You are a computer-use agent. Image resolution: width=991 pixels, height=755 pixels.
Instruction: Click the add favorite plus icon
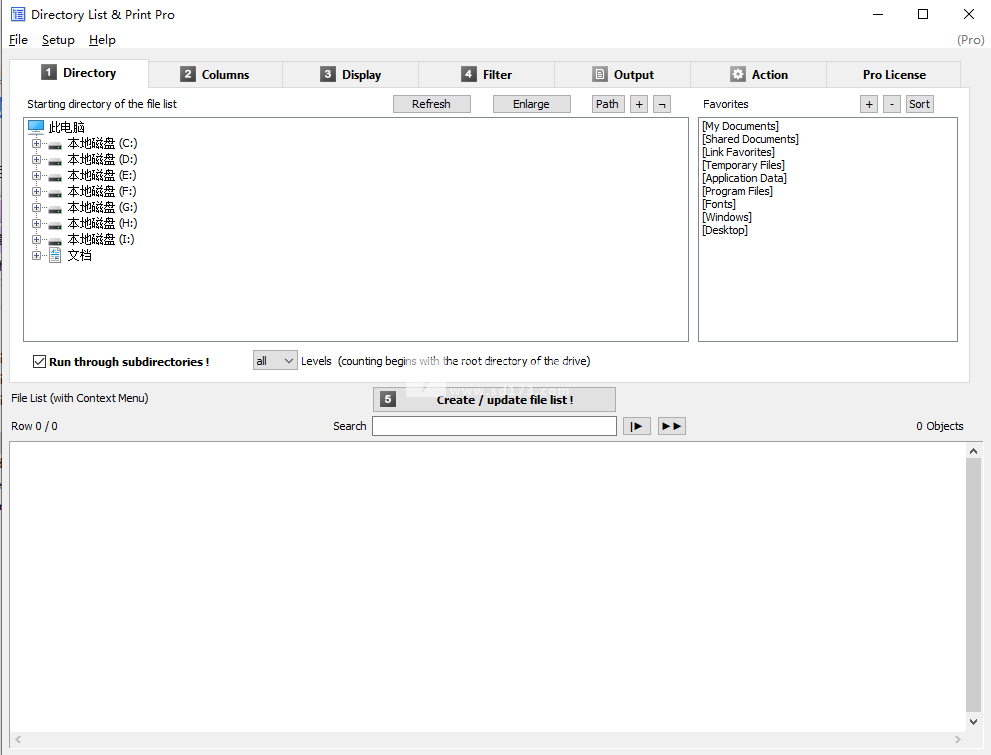point(869,104)
